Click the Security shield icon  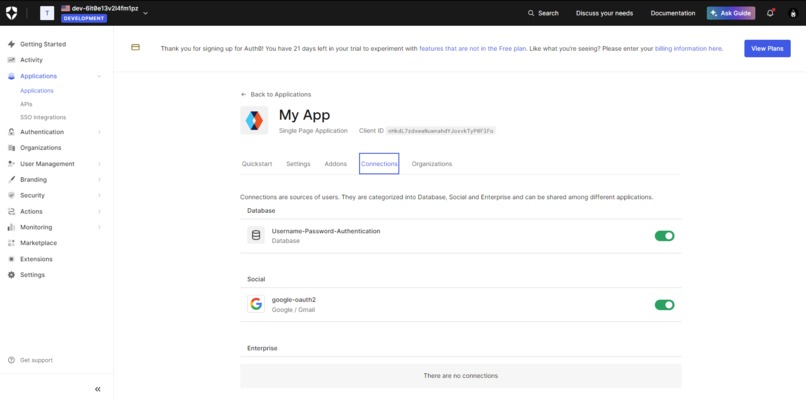[x=11, y=195]
